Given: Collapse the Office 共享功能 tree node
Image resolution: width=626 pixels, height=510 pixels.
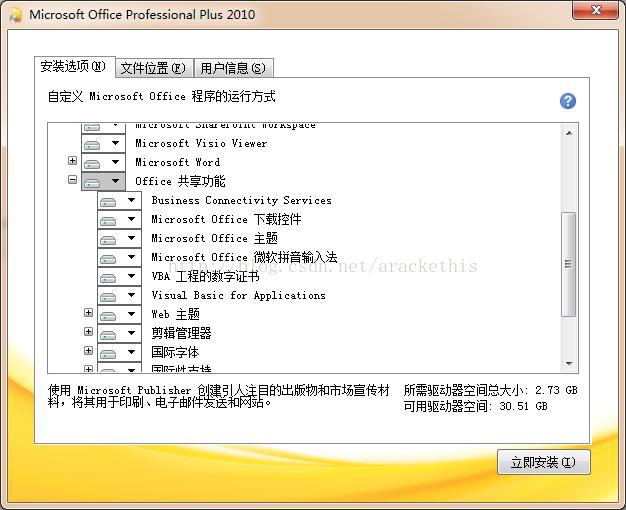Looking at the screenshot, I should click(72, 180).
